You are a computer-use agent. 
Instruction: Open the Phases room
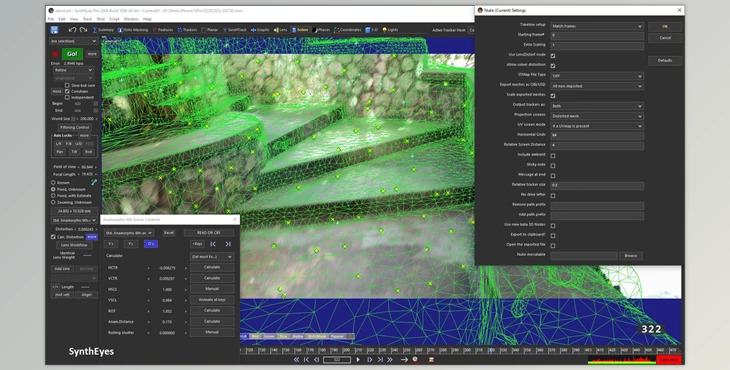[321, 30]
